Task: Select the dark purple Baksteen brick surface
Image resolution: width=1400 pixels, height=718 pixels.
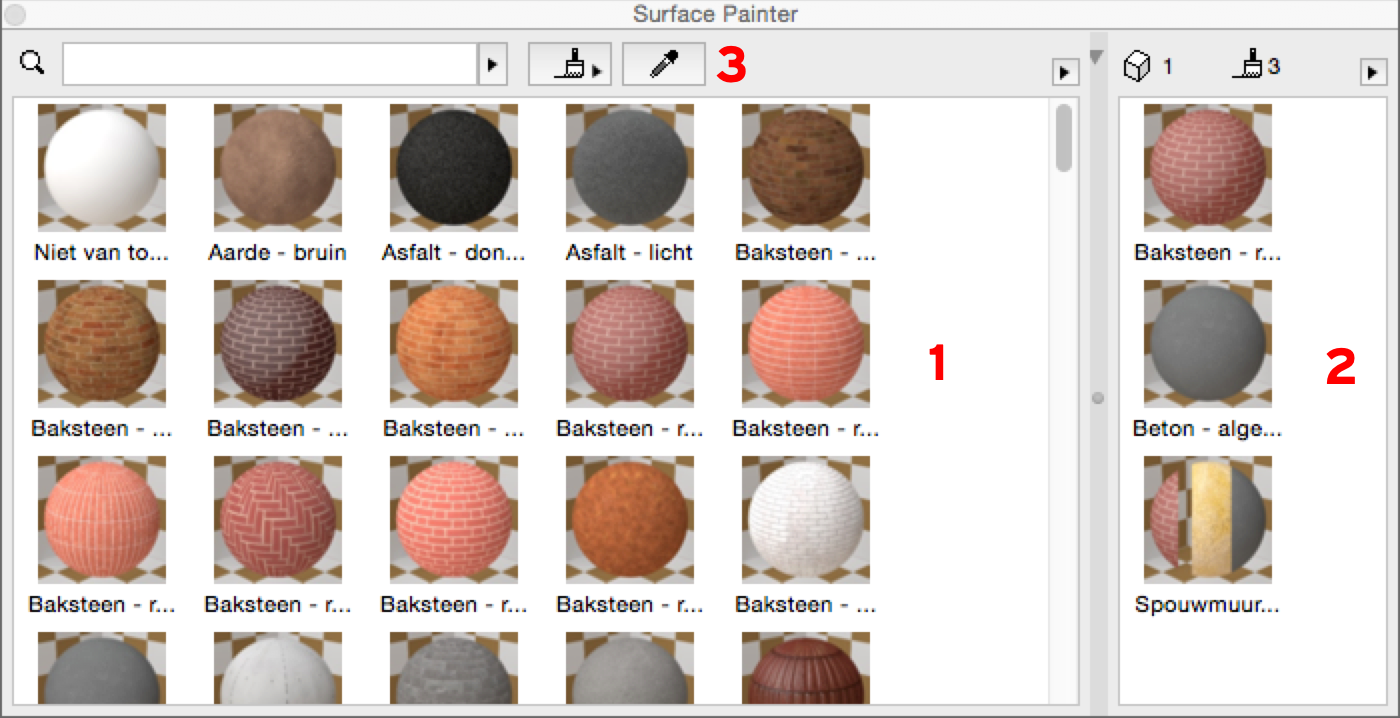Action: (277, 359)
